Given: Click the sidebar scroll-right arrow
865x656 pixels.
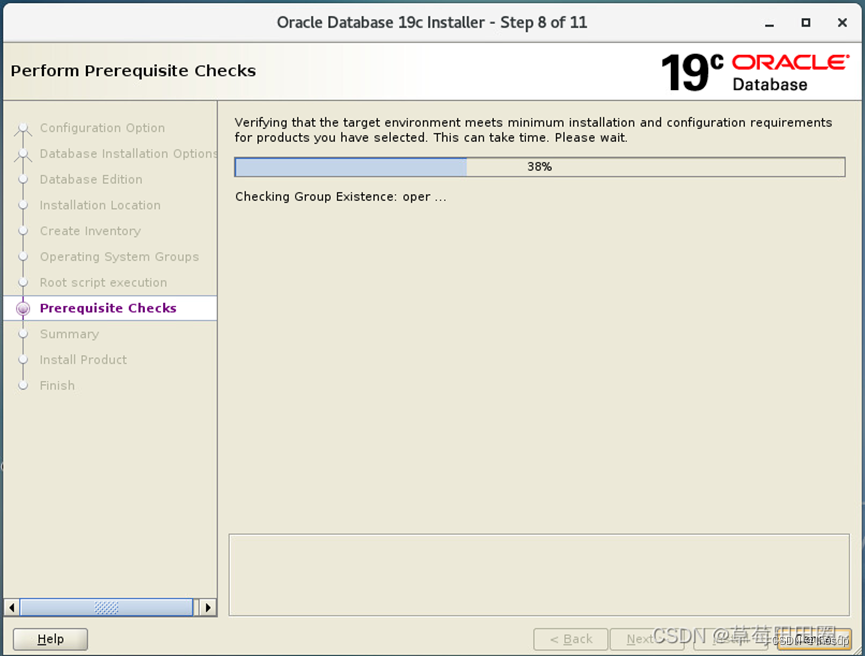Looking at the screenshot, I should (207, 607).
